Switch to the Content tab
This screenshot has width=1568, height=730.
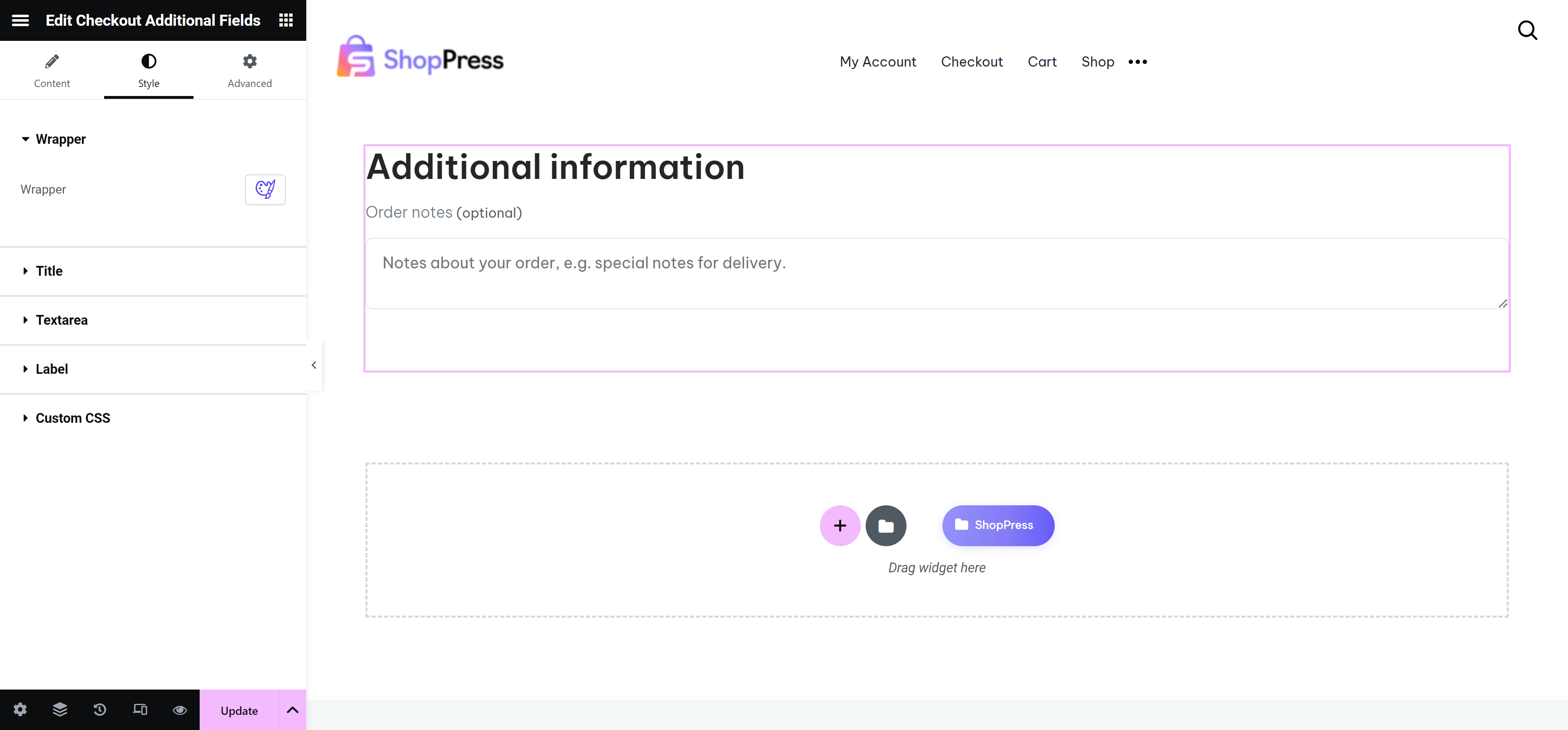[52, 71]
